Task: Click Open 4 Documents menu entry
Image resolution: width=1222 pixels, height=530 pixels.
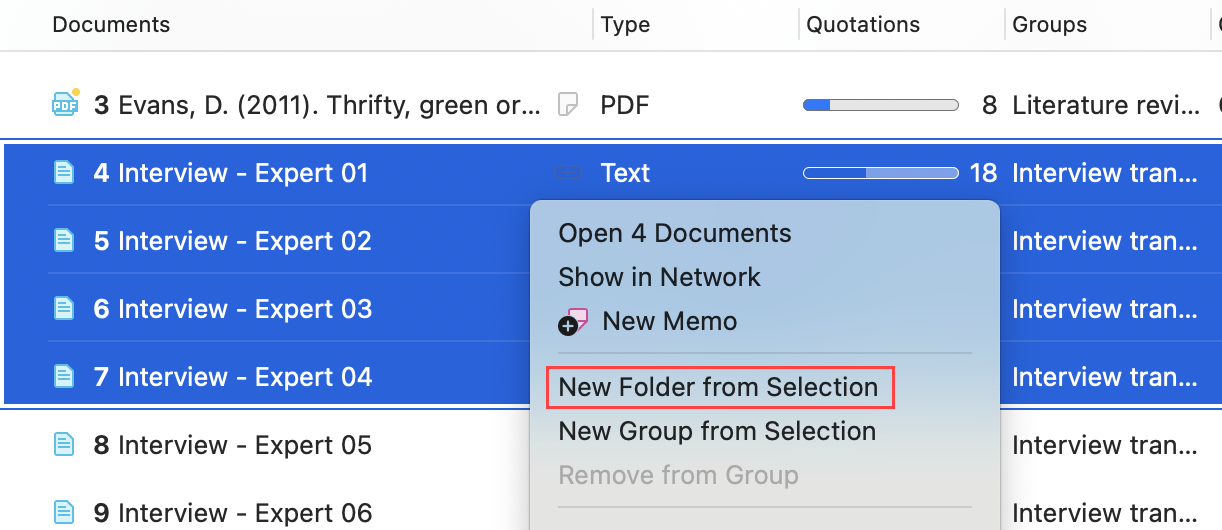Action: pos(674,233)
